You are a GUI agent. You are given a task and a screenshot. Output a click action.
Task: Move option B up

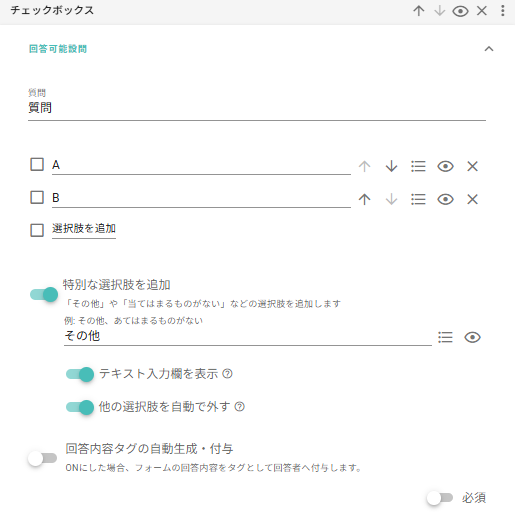[x=364, y=199]
